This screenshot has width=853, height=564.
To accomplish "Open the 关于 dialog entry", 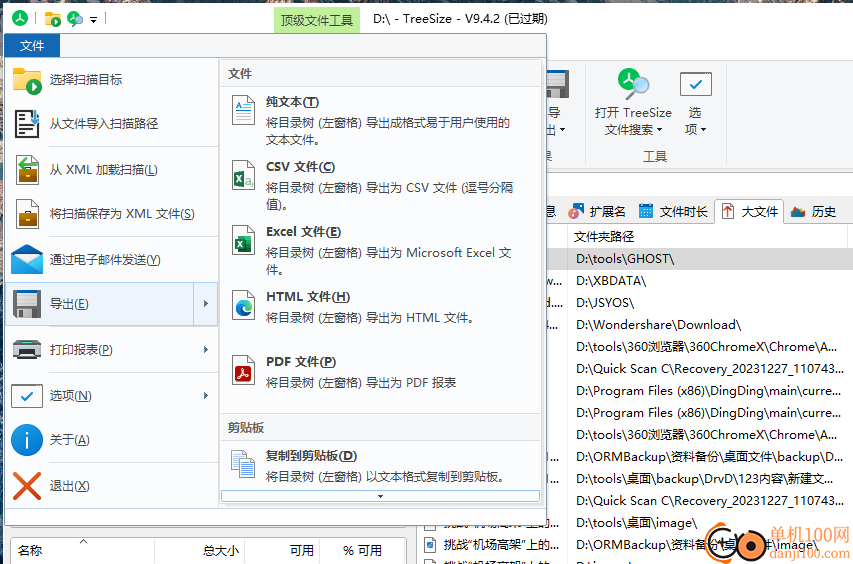I will click(112, 439).
